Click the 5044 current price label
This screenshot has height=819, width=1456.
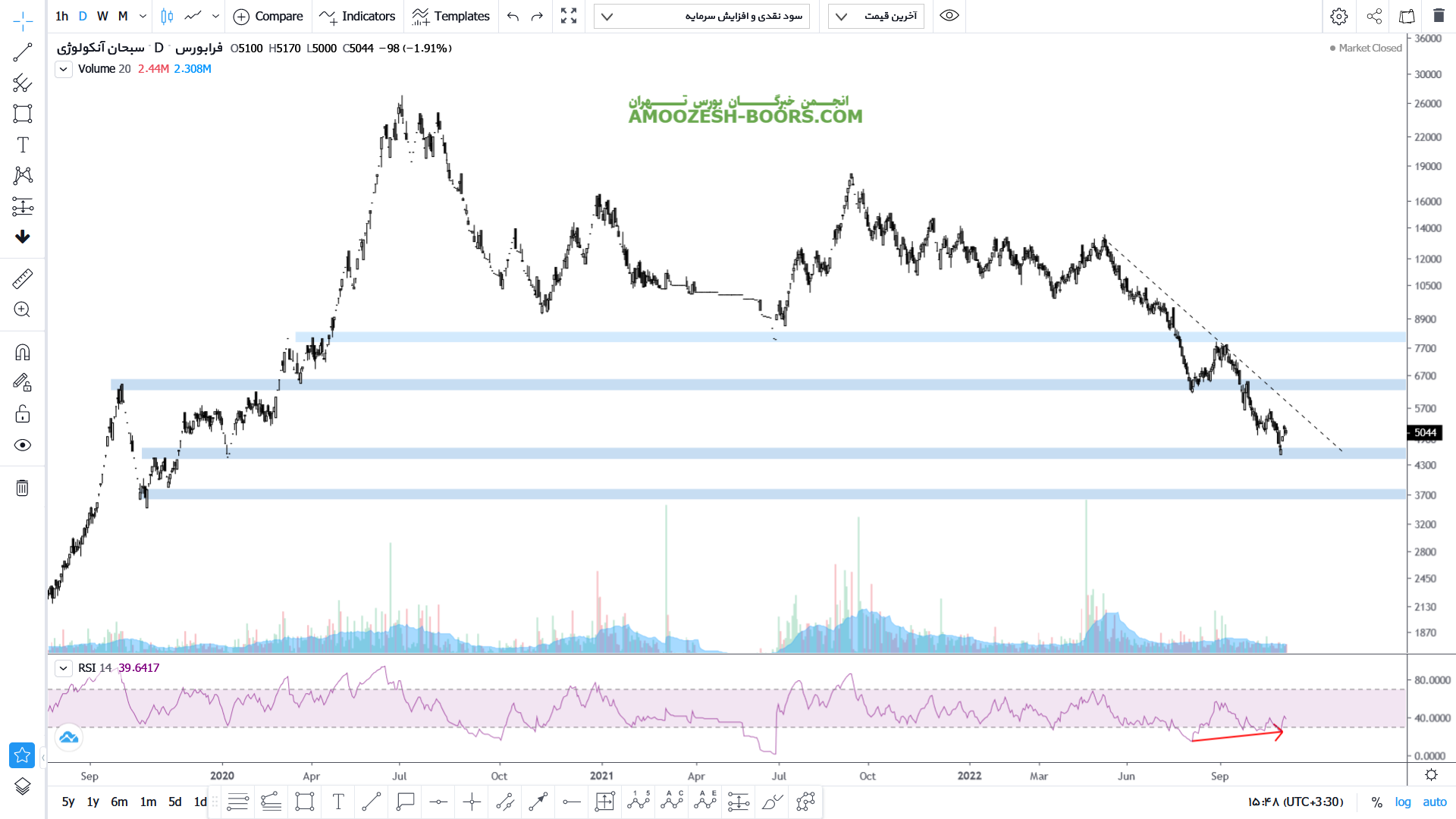pos(1424,433)
